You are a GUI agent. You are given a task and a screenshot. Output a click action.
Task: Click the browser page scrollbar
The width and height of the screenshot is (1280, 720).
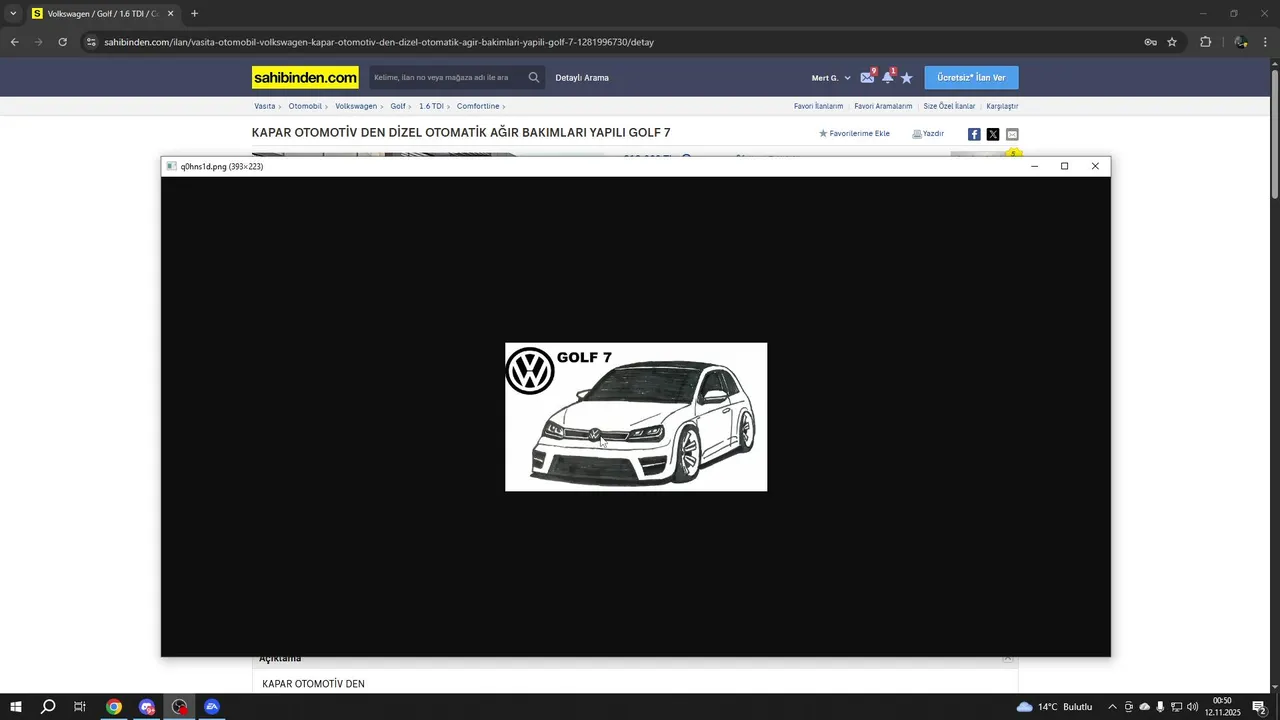(1274, 133)
